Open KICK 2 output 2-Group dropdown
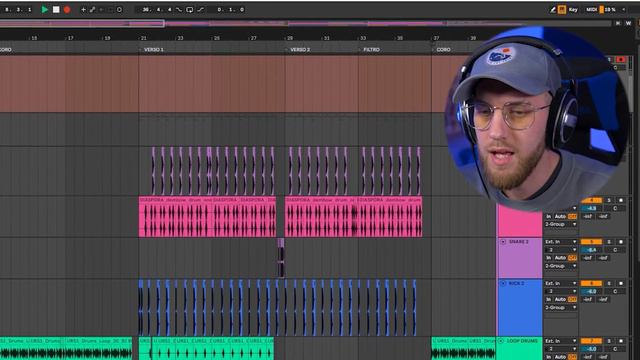Image resolution: width=640 pixels, height=360 pixels. (x=561, y=308)
